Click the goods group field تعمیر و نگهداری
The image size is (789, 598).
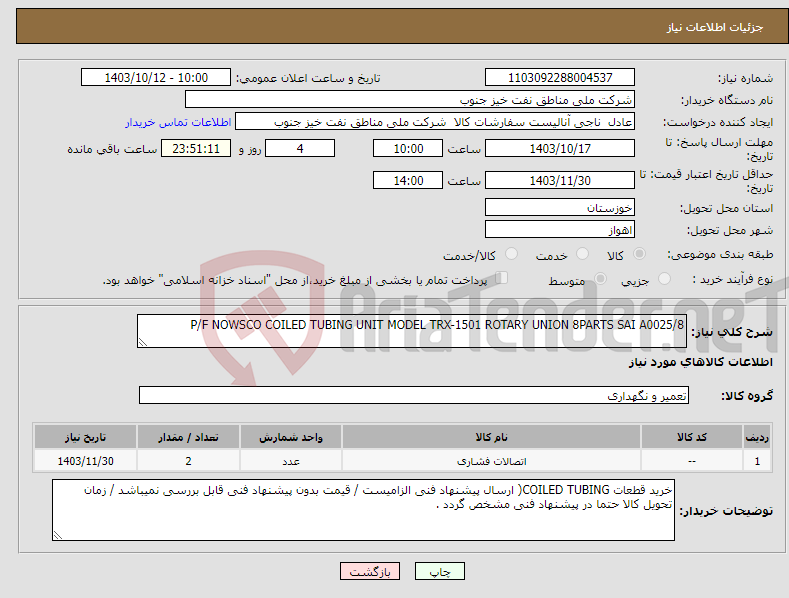(x=414, y=395)
